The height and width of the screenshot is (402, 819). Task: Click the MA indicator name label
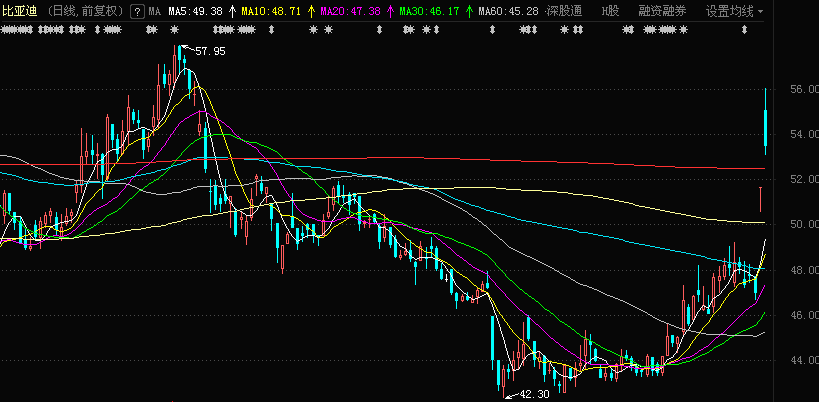(x=155, y=11)
